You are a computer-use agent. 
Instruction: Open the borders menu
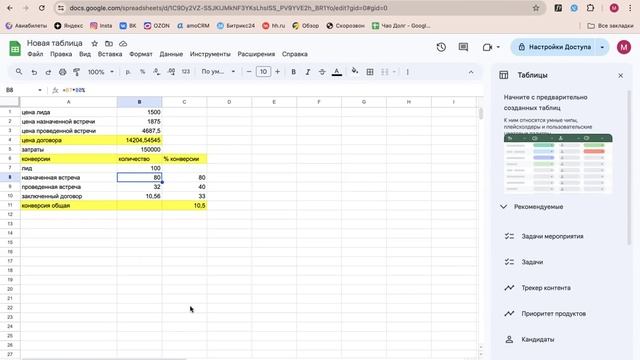click(x=370, y=72)
